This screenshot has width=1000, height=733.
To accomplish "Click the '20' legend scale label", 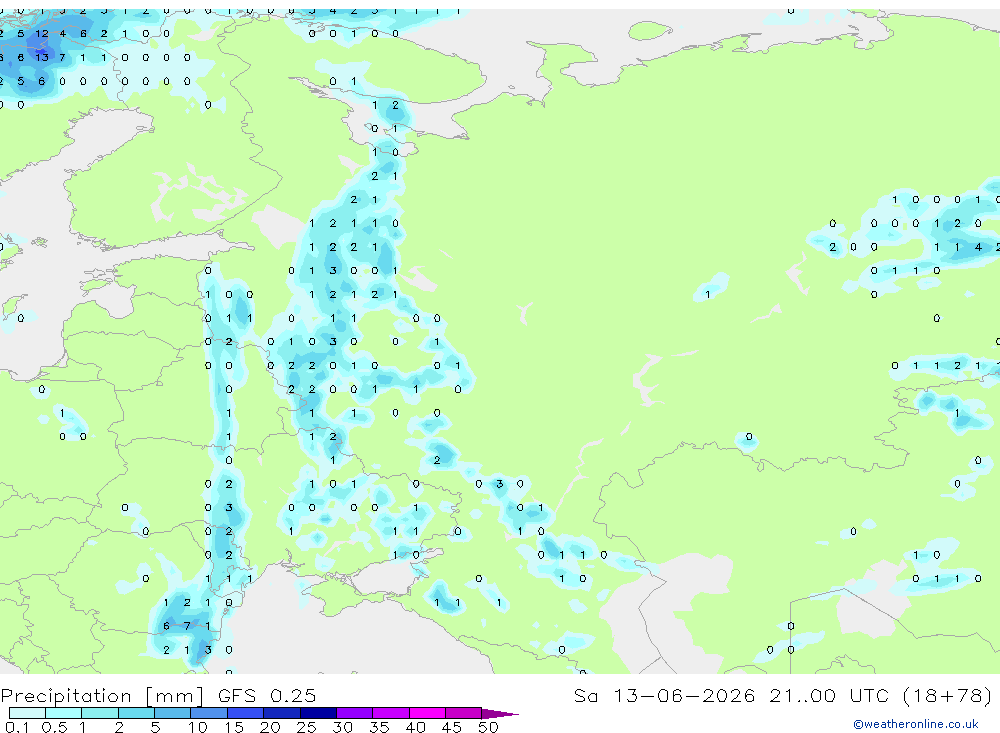I will (270, 727).
